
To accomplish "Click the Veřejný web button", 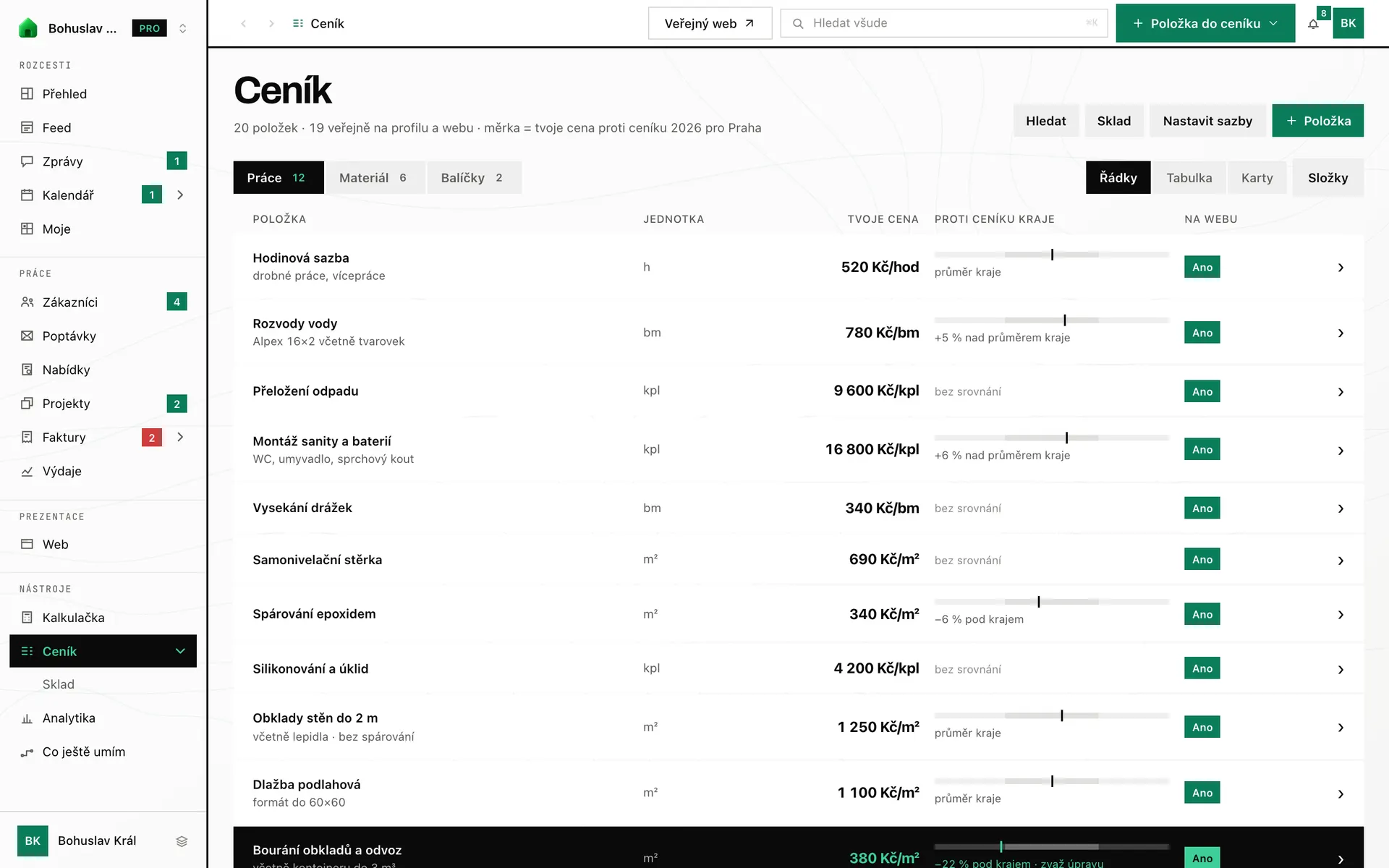I will [x=710, y=23].
